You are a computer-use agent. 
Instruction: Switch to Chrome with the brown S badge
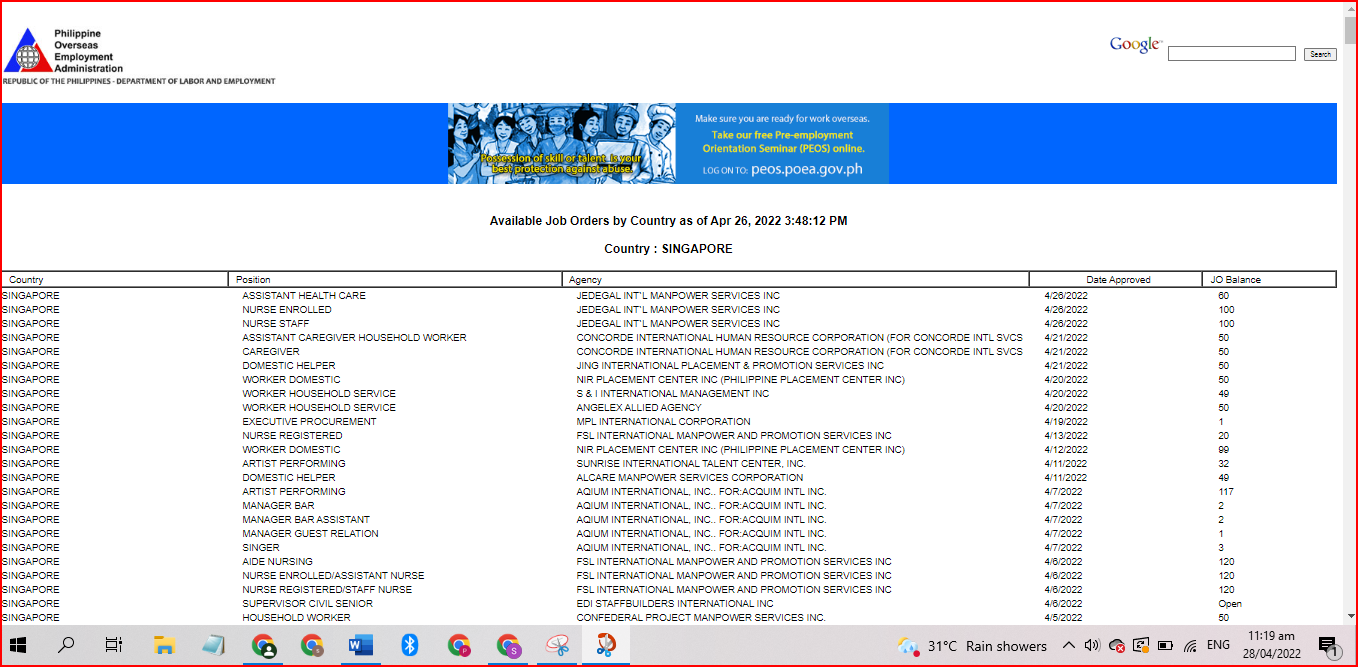pos(312,645)
